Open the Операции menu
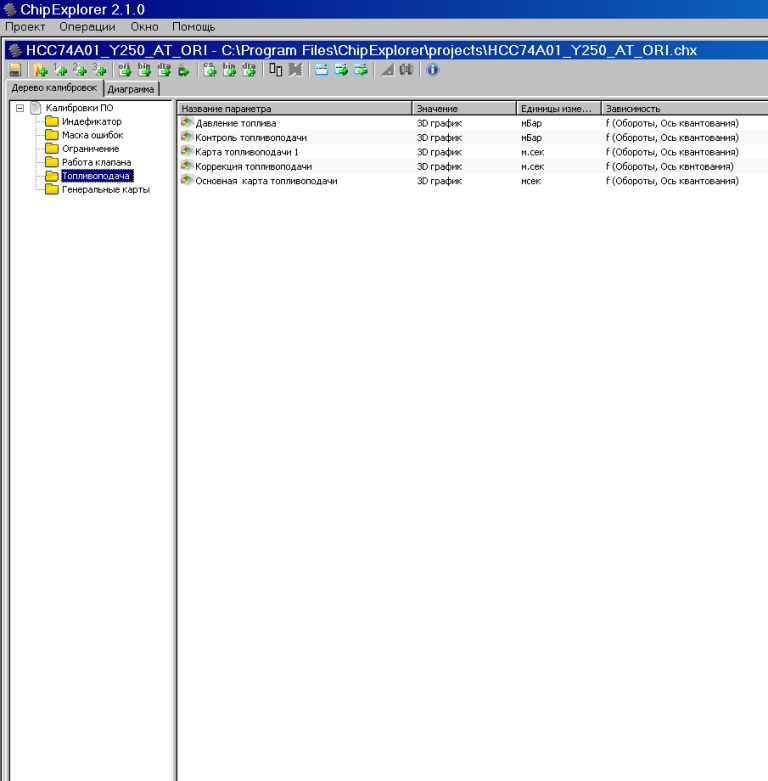 point(87,27)
